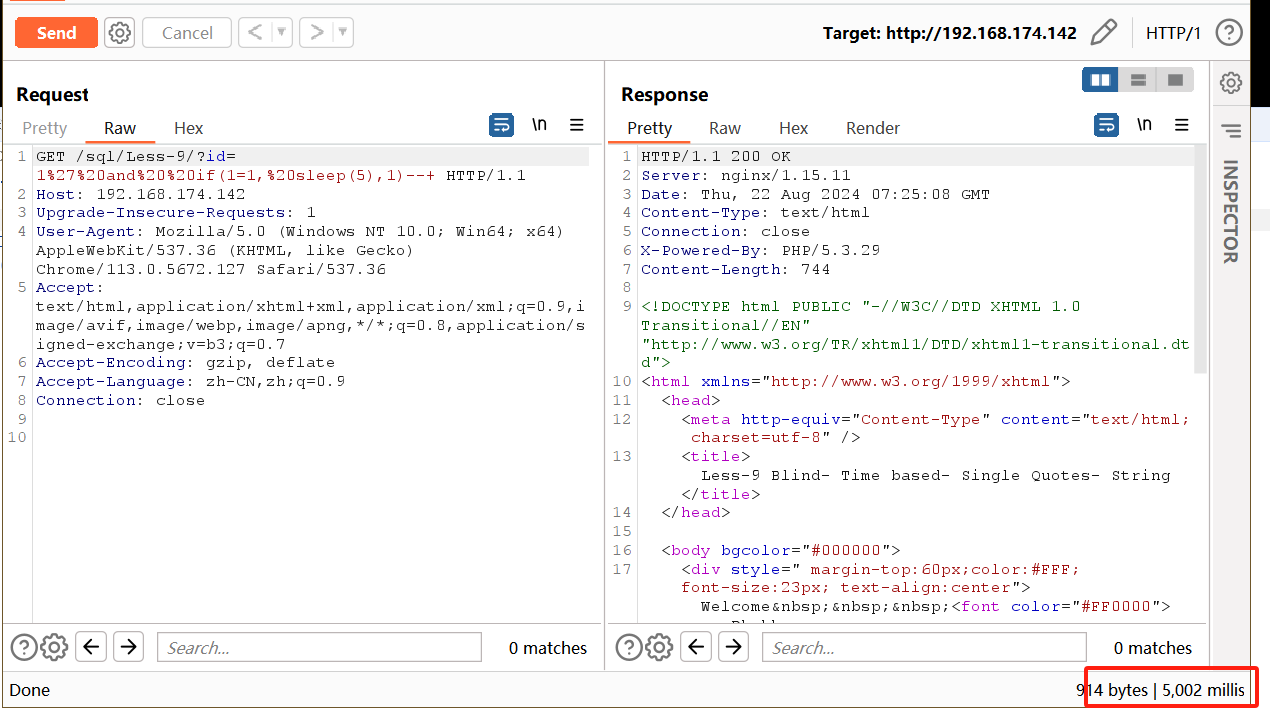
Task: Click the Response search input field
Action: (x=924, y=647)
